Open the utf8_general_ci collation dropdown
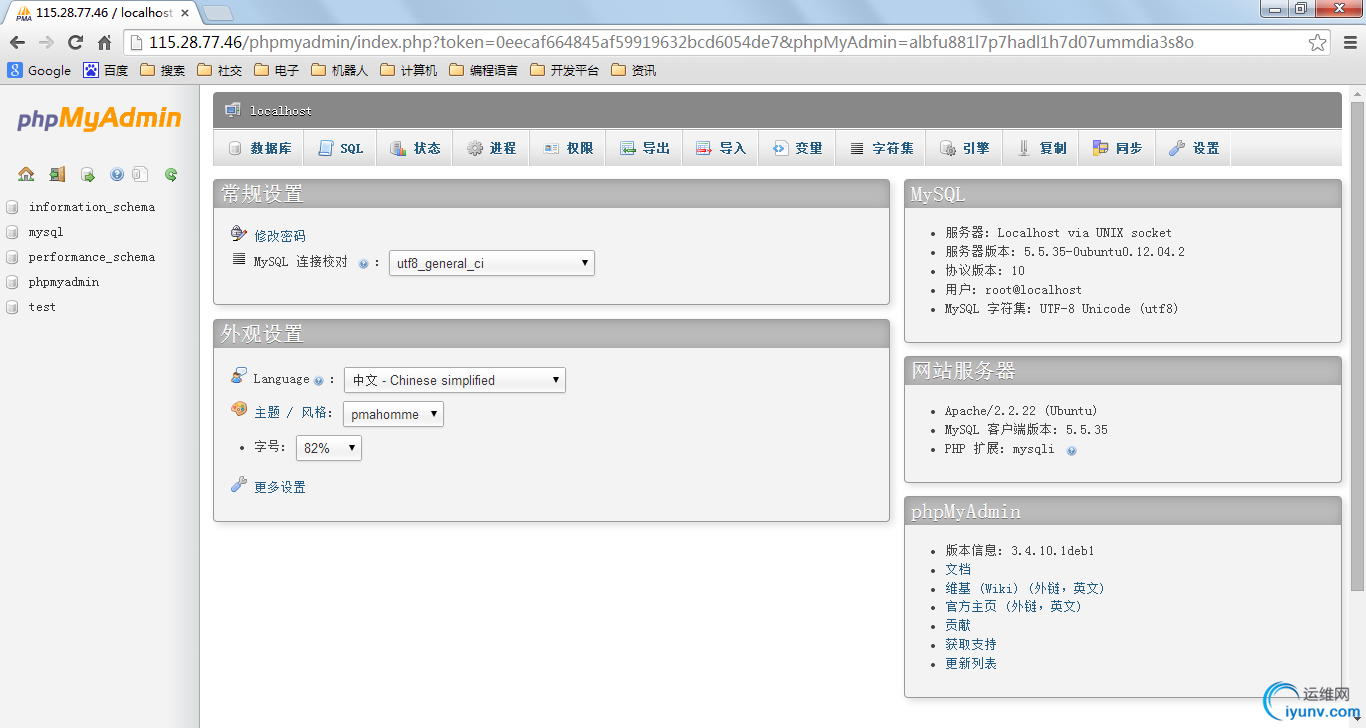This screenshot has height=728, width=1366. coord(491,263)
